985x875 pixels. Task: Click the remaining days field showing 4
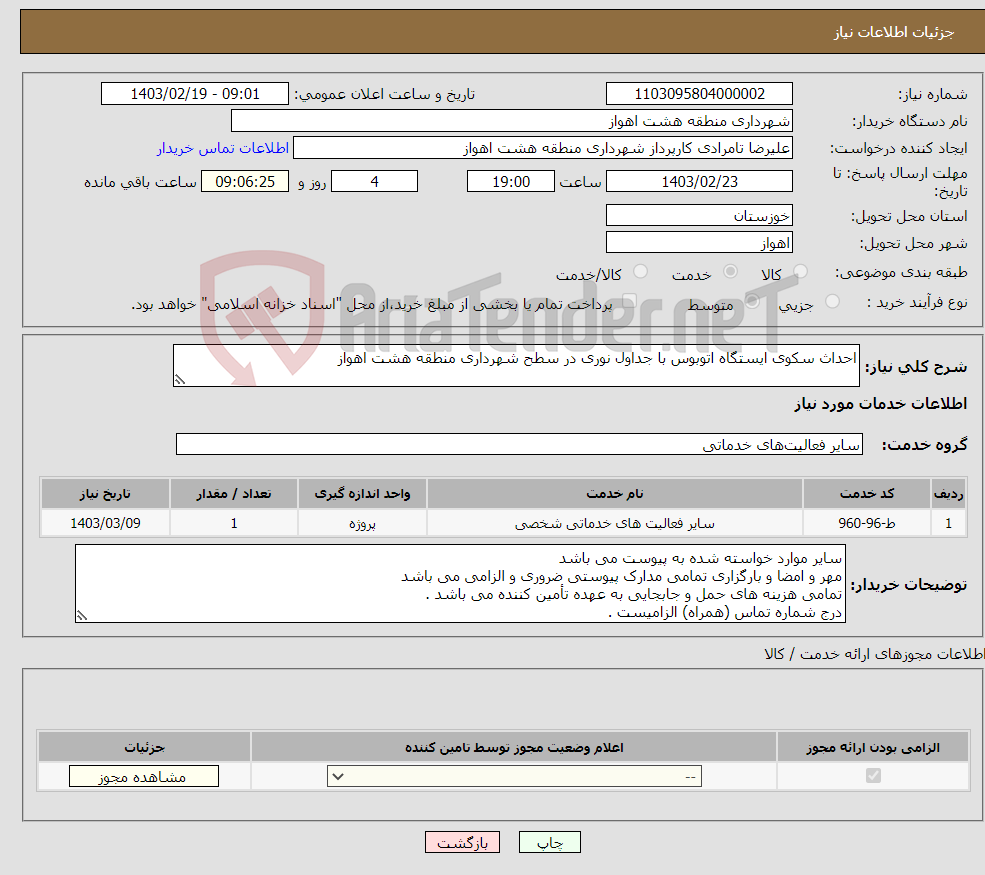click(x=374, y=182)
